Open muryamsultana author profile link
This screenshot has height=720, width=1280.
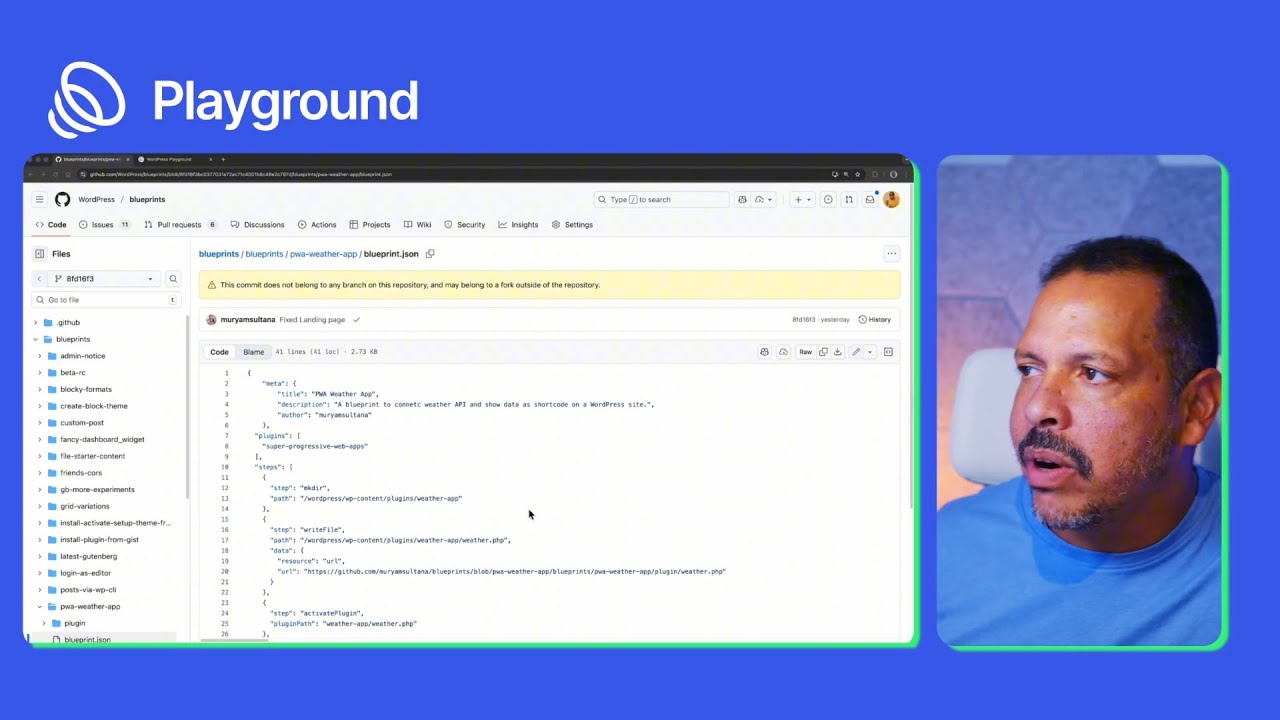pos(247,320)
